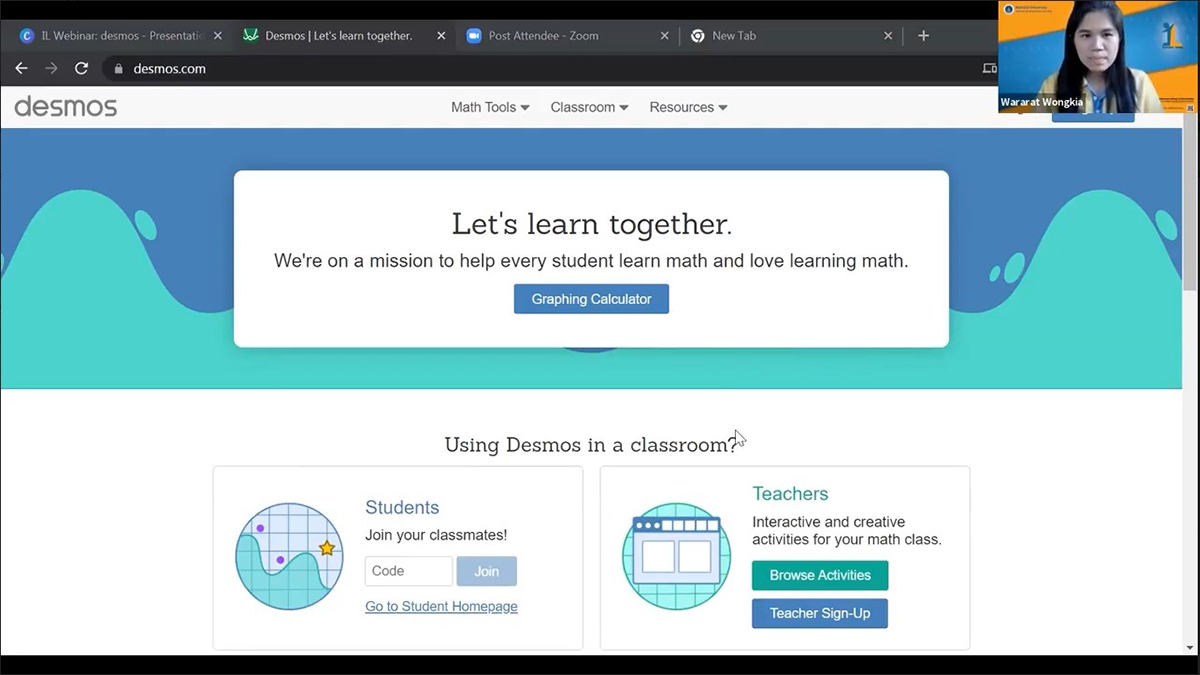Click the Desmos logo in header
Viewport: 1200px width, 675px height.
tap(66, 107)
